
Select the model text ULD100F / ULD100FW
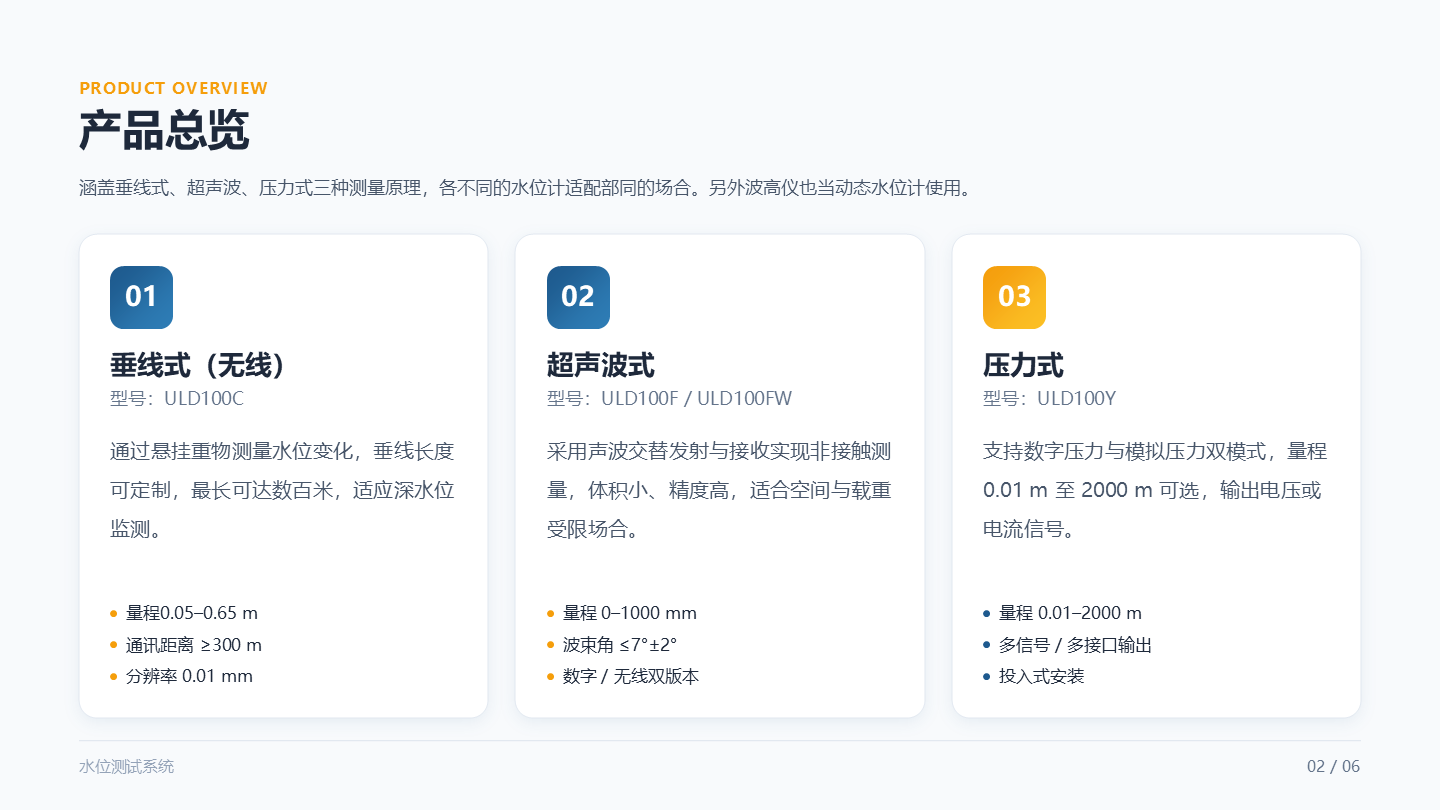(x=696, y=399)
